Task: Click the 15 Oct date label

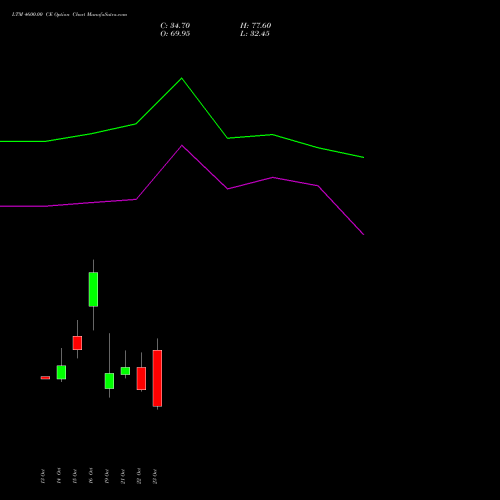Action: (x=75, y=476)
